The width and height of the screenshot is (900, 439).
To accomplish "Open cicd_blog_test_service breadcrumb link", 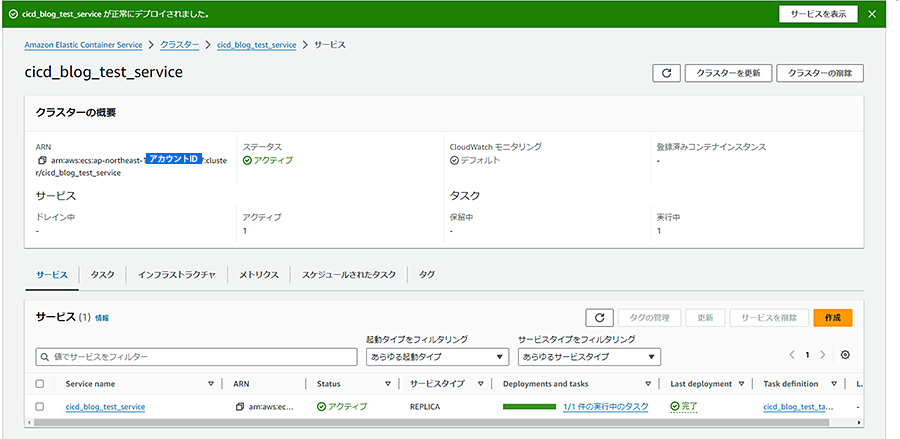I will pyautogui.click(x=257, y=45).
